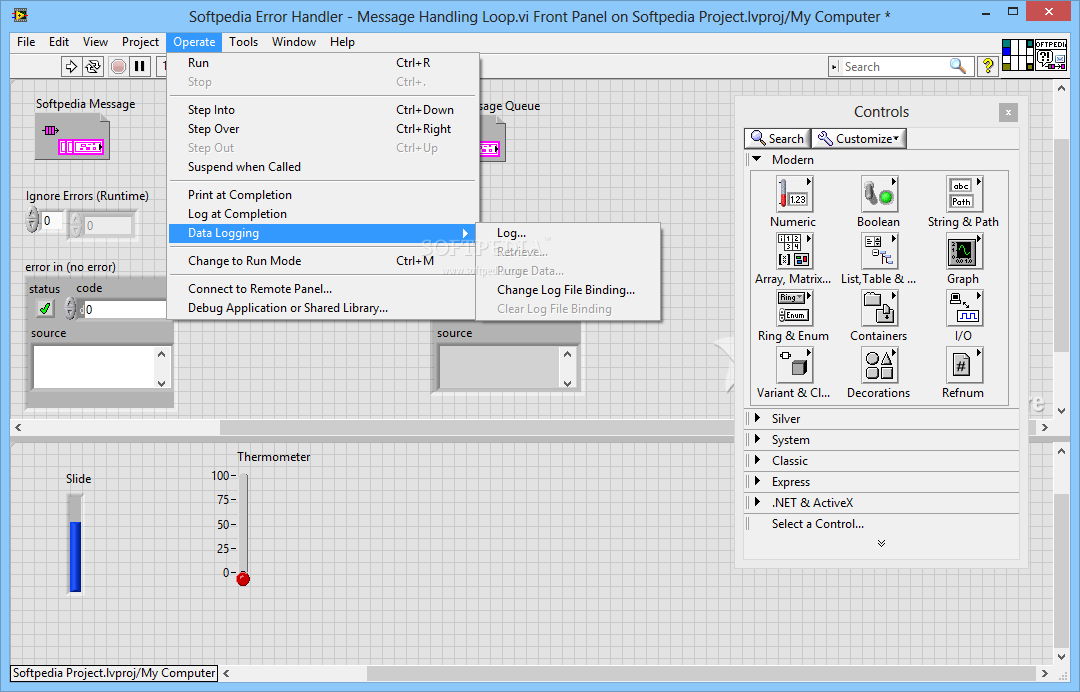Expand the Silver palette category
Viewport: 1080px width, 692px height.
pos(757,418)
